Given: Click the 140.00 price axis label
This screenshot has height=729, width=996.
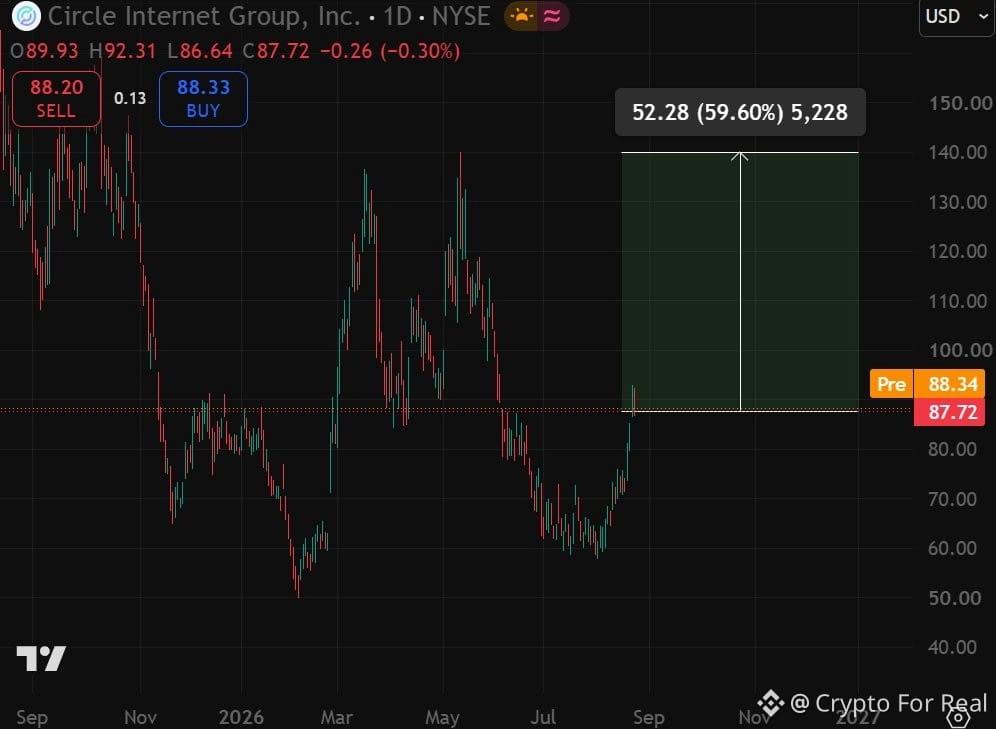Looking at the screenshot, I should (x=959, y=152).
